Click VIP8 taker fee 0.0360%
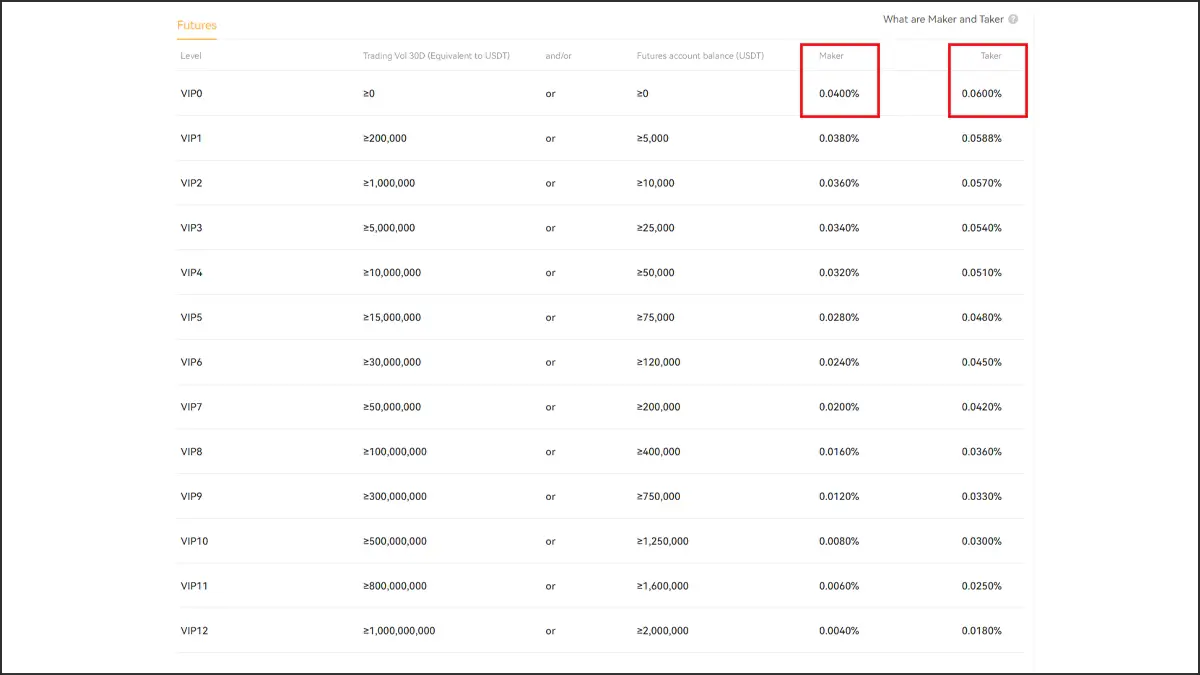Image resolution: width=1200 pixels, height=675 pixels. pos(981,452)
